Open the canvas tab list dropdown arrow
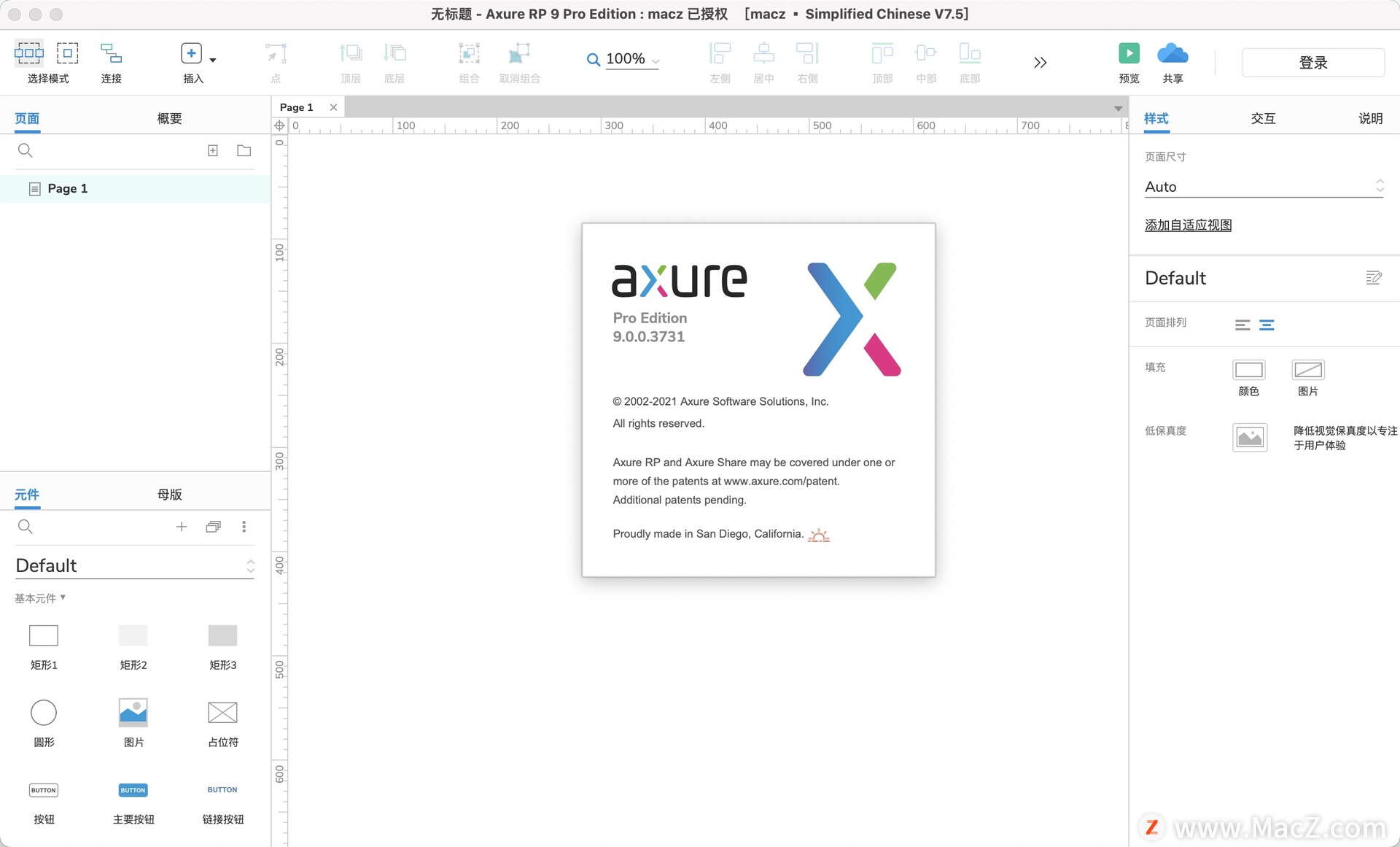The height and width of the screenshot is (847, 1400). click(1118, 109)
